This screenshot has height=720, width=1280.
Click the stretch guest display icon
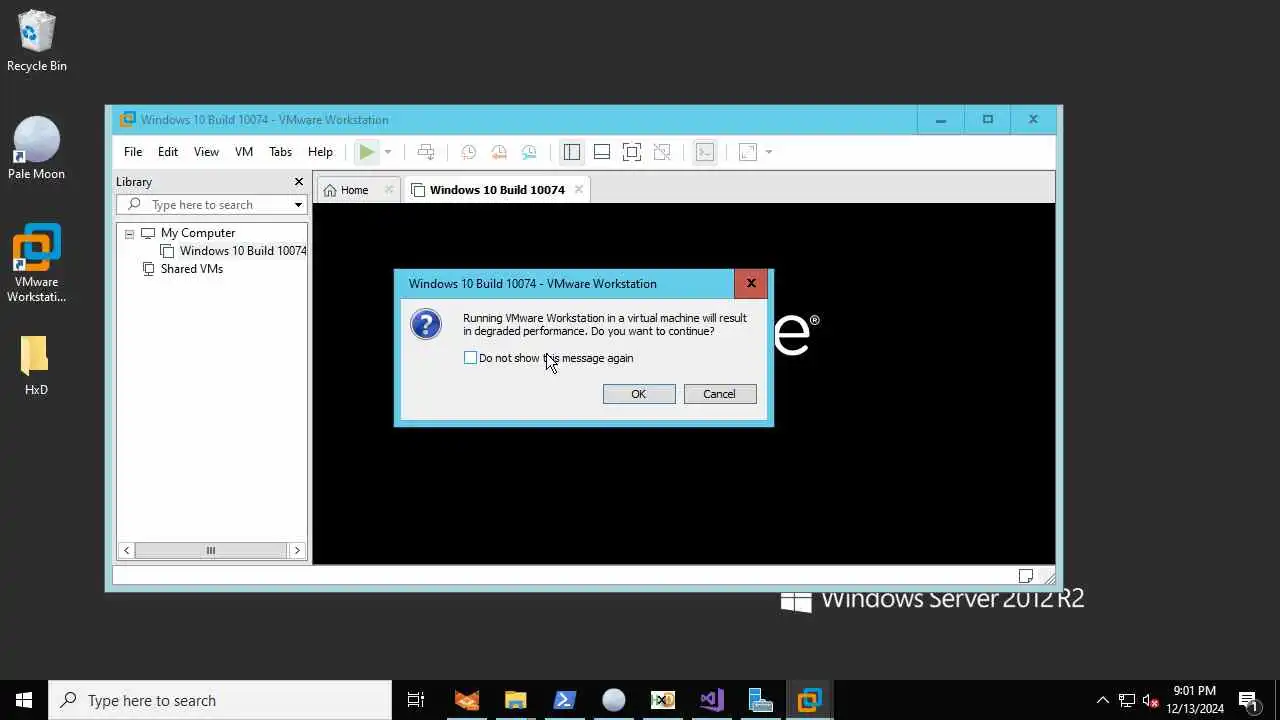pos(748,152)
